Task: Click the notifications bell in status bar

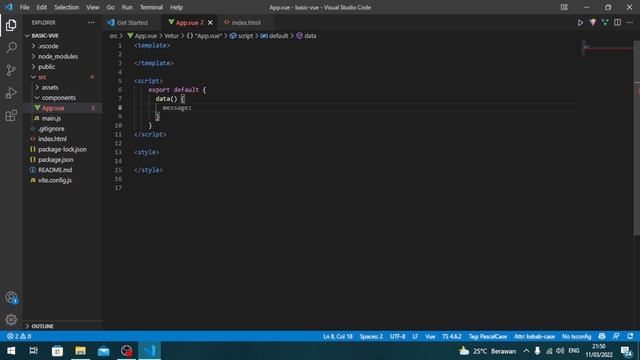Action: 630,336
